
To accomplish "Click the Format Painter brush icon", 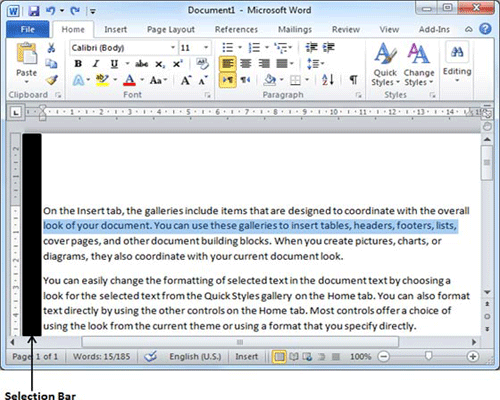I will point(52,80).
